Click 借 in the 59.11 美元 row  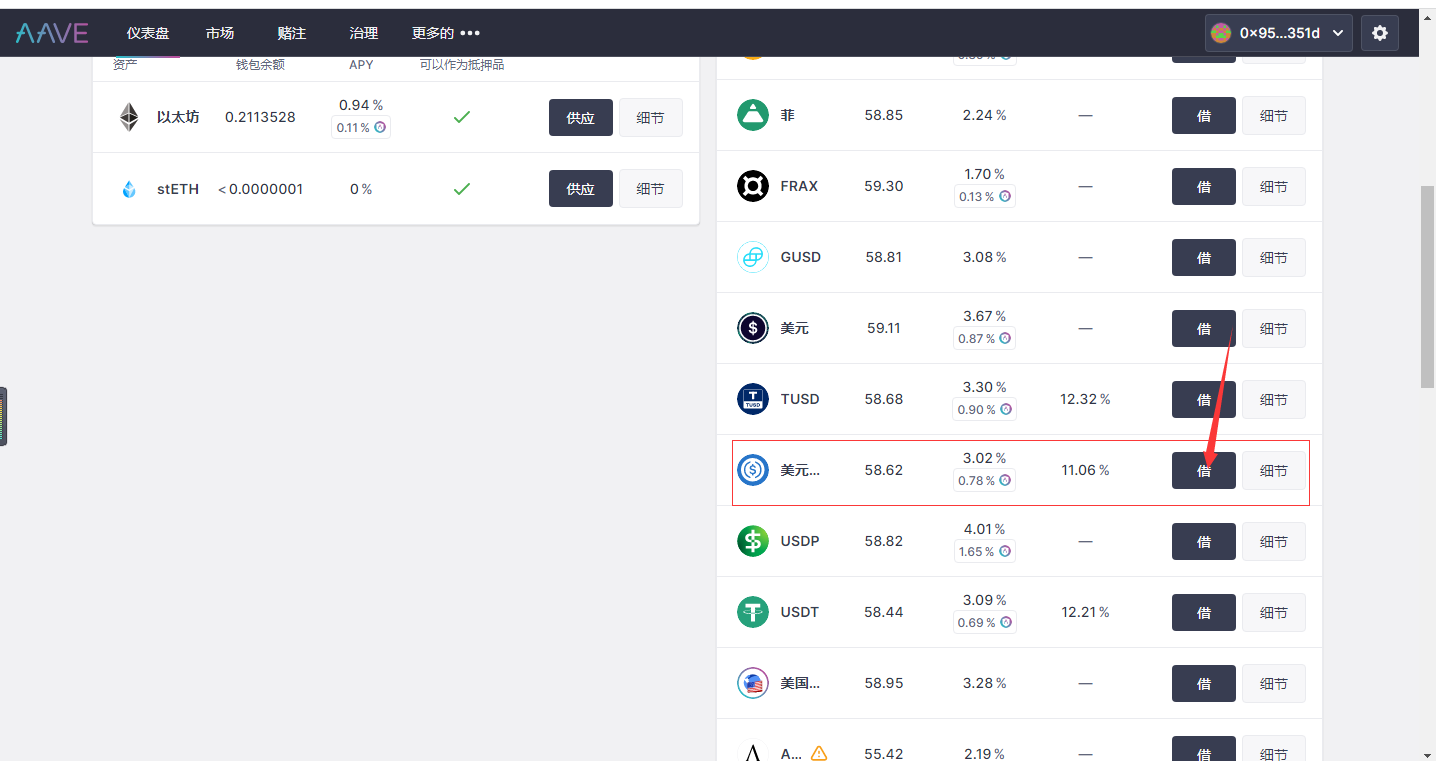(1204, 328)
